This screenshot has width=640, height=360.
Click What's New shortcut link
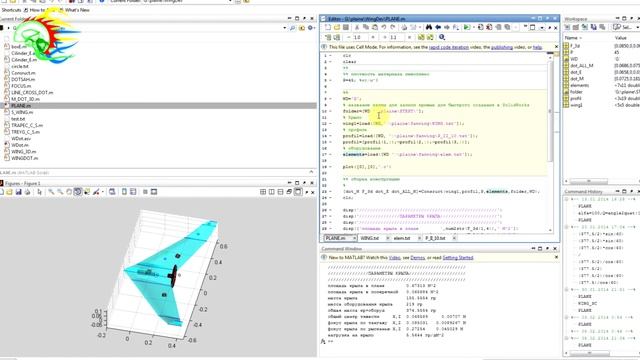pyautogui.click(x=77, y=10)
